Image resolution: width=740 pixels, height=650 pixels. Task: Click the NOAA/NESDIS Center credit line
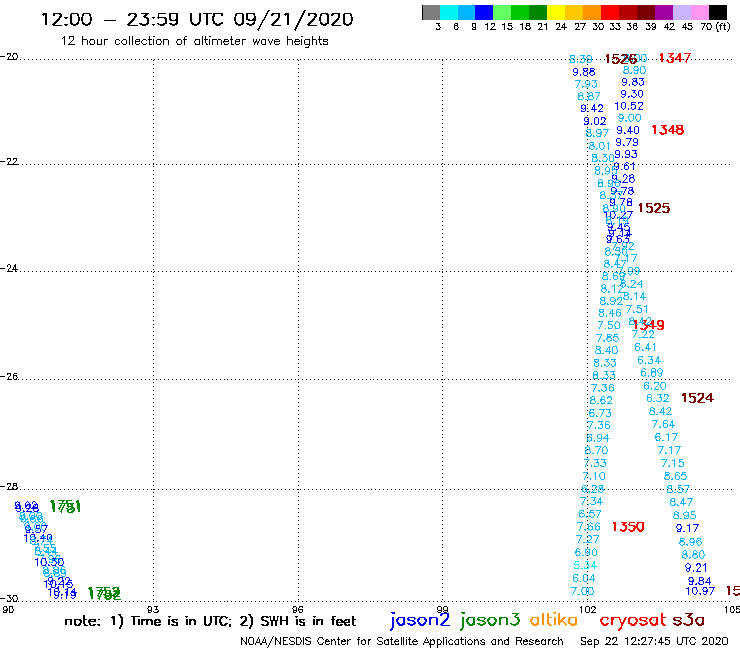[402, 642]
